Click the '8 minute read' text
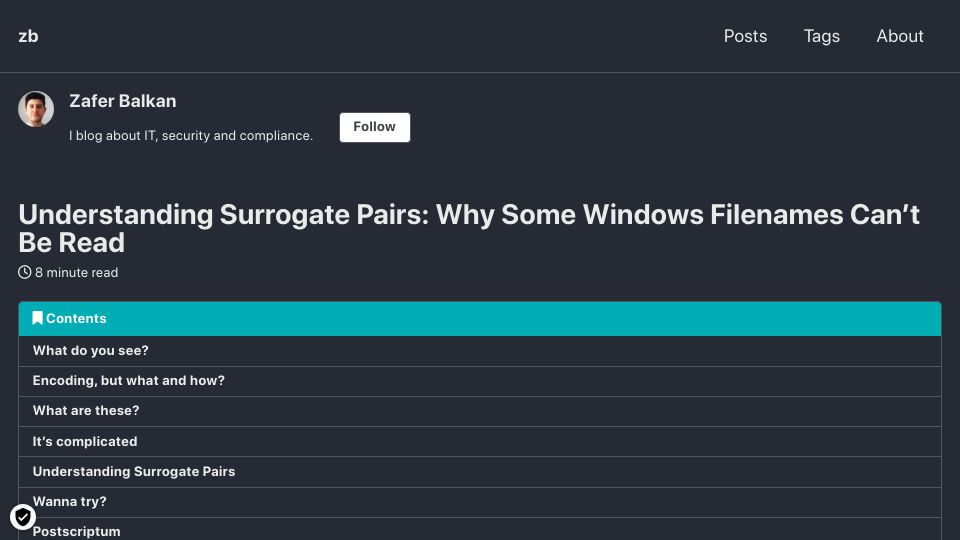The image size is (960, 540). pyautogui.click(x=77, y=272)
